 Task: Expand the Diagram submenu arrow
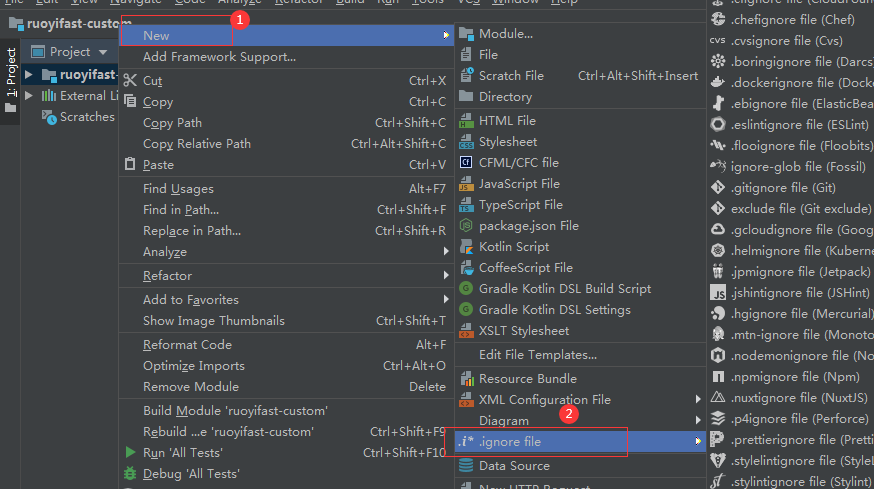click(698, 420)
